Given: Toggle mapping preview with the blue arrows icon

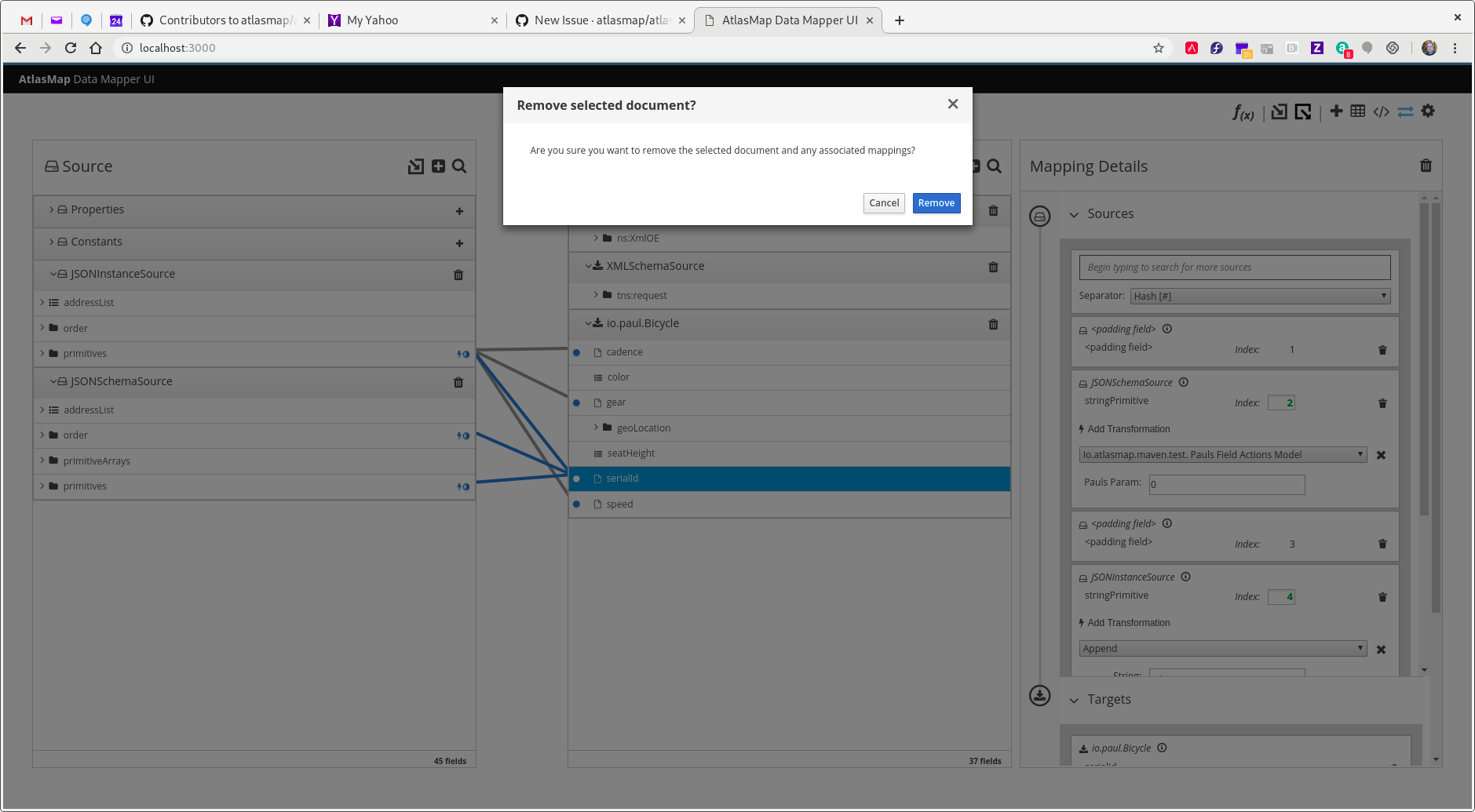Looking at the screenshot, I should tap(1404, 111).
